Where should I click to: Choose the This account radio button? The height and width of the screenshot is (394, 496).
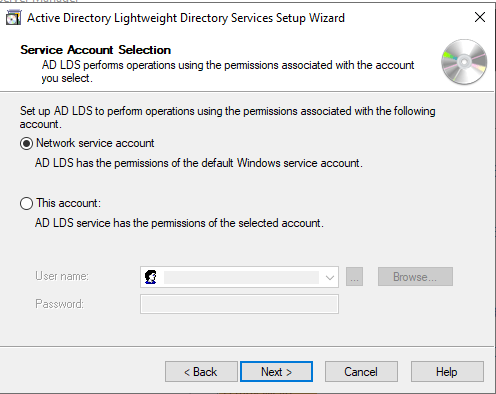coord(26,203)
